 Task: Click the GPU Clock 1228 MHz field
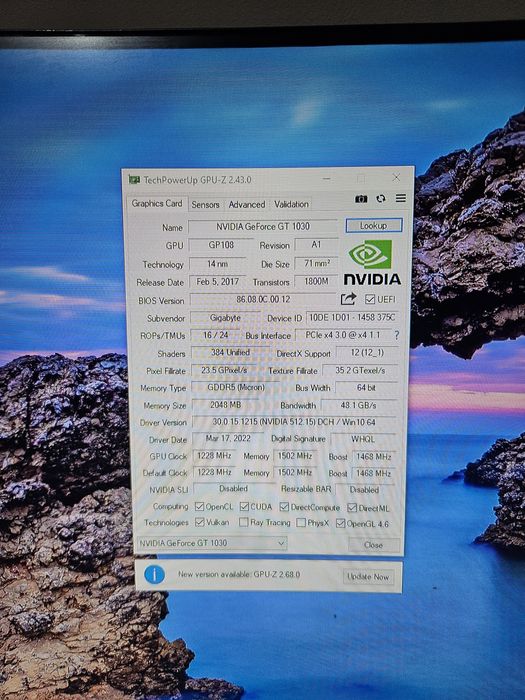click(214, 456)
